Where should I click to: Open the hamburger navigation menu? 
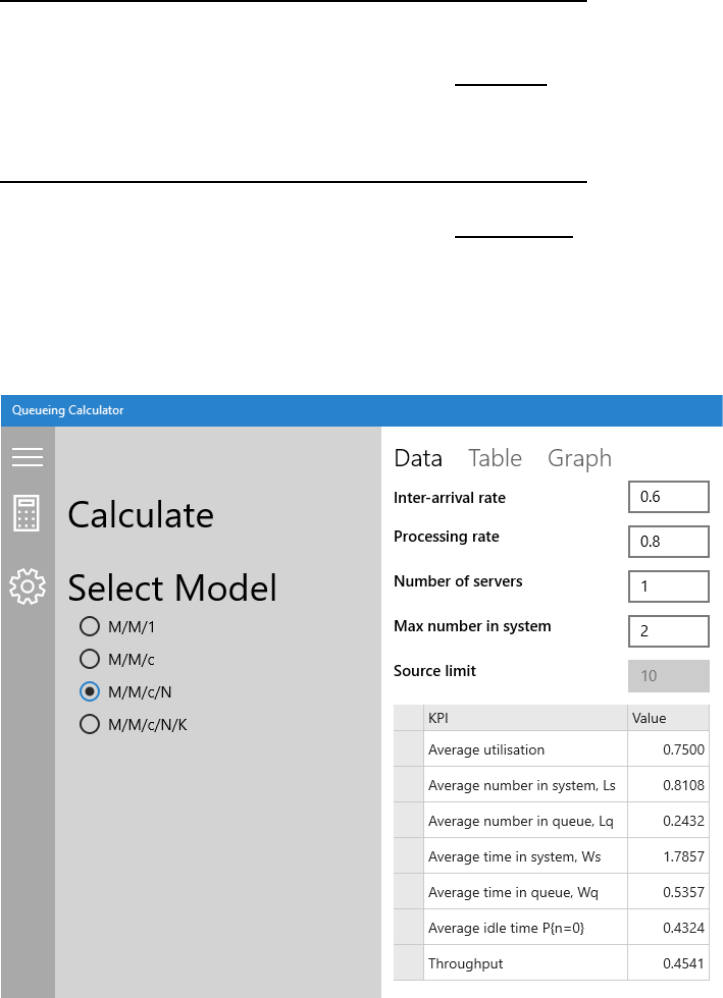tap(27, 457)
